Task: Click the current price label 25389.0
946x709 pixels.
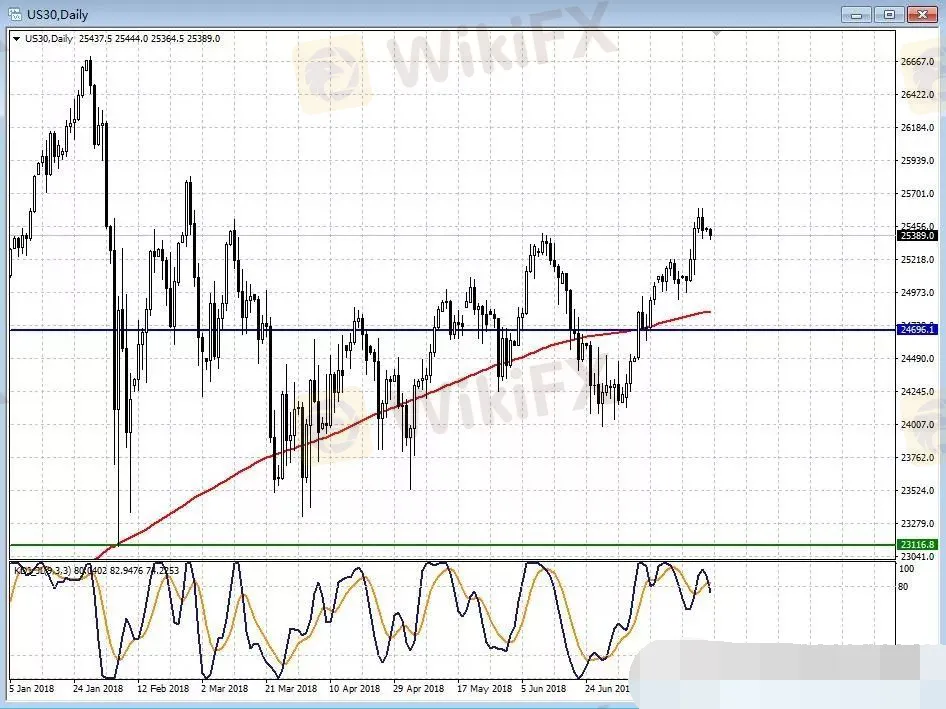Action: (917, 235)
